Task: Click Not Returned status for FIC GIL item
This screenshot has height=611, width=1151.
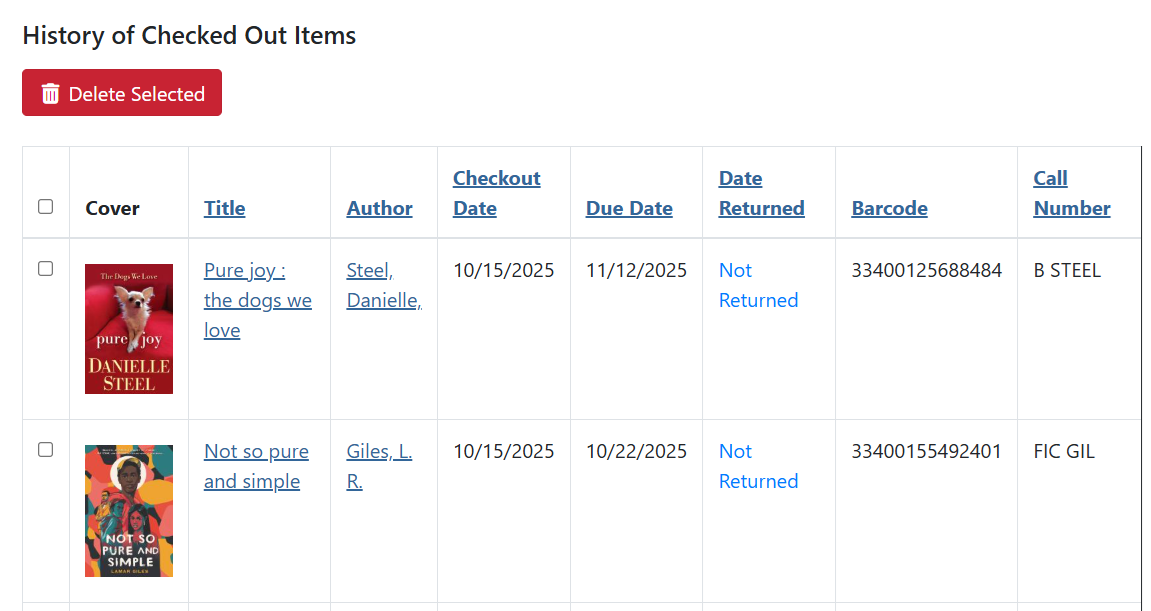Action: (758, 466)
